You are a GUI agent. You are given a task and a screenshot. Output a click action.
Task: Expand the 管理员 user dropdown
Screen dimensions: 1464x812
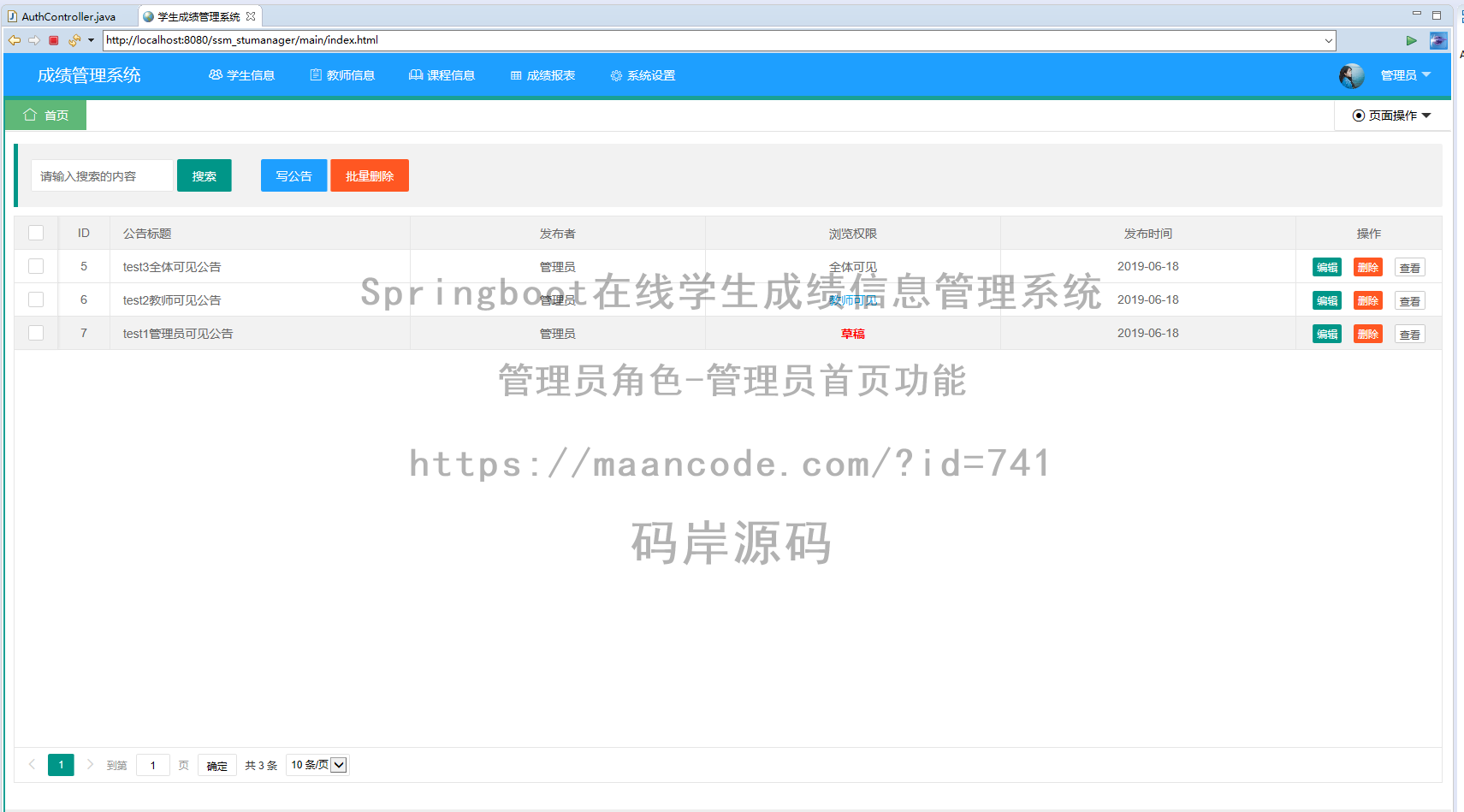1406,75
